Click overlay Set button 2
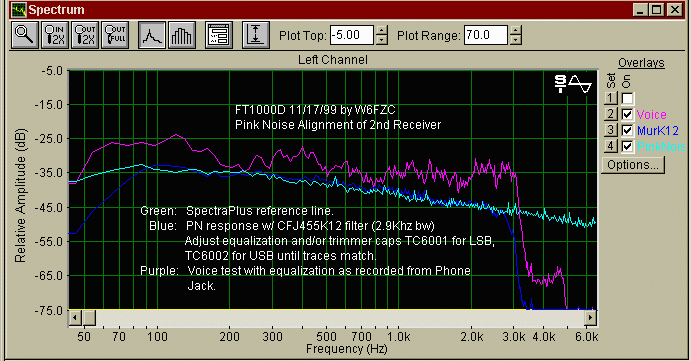 click(610, 114)
